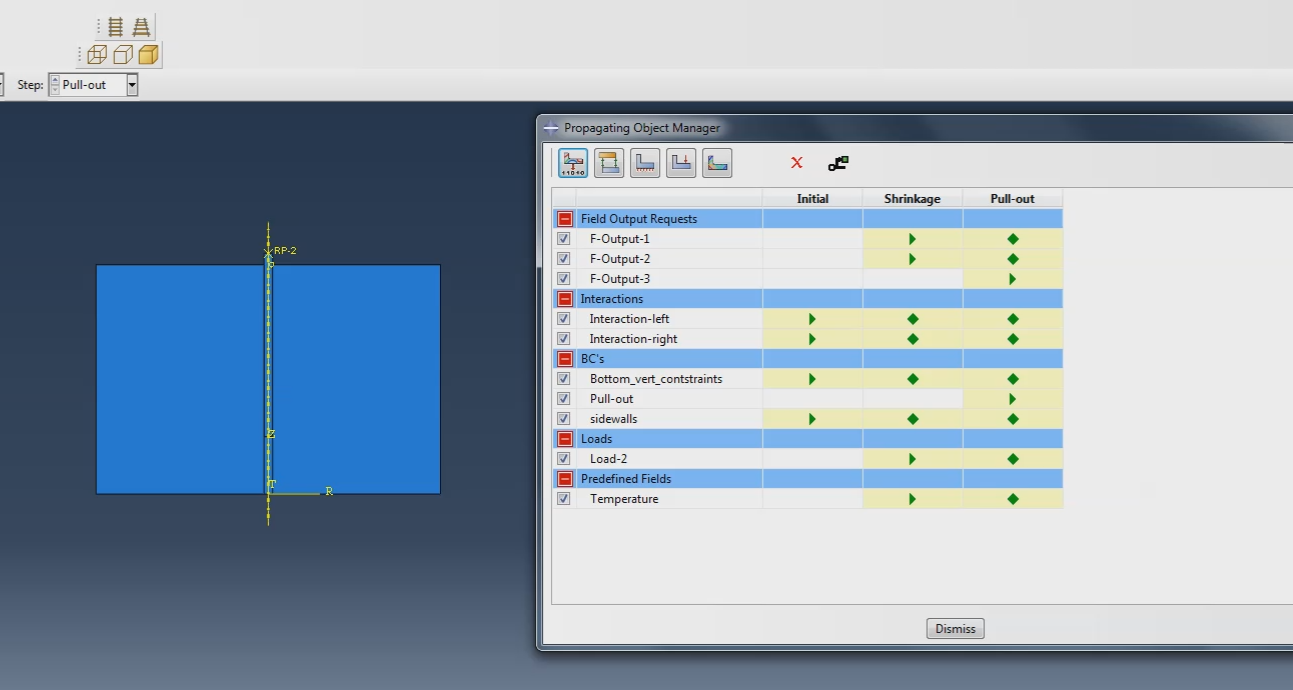This screenshot has width=1293, height=690.
Task: Select the Pull-out column header
Action: 1012,198
